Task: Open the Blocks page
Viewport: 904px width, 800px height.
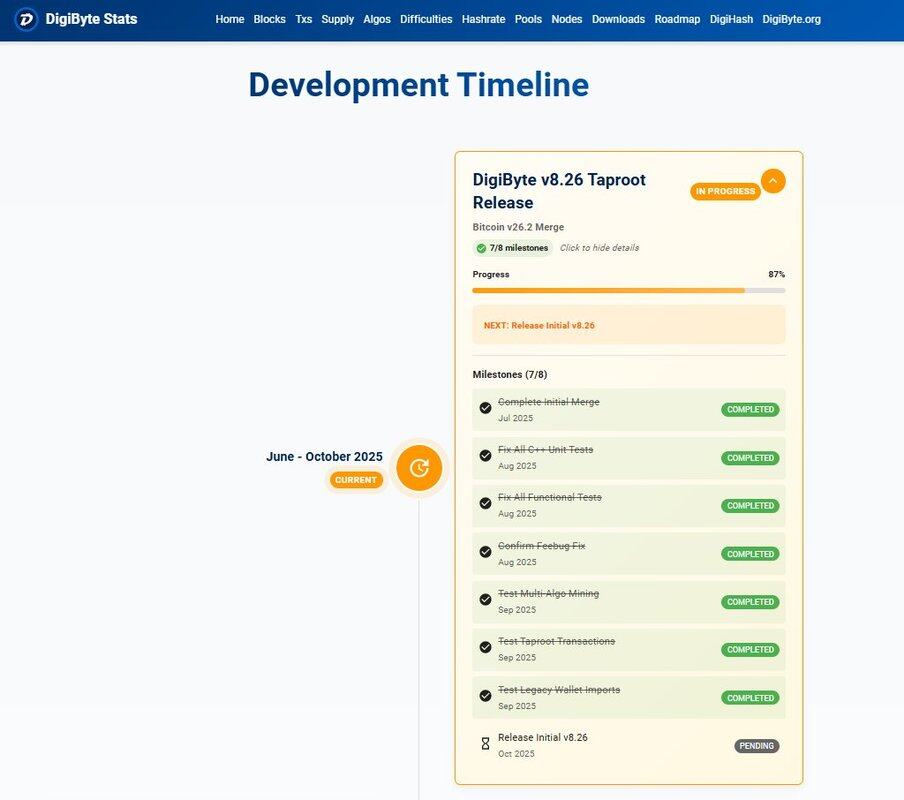Action: (269, 19)
